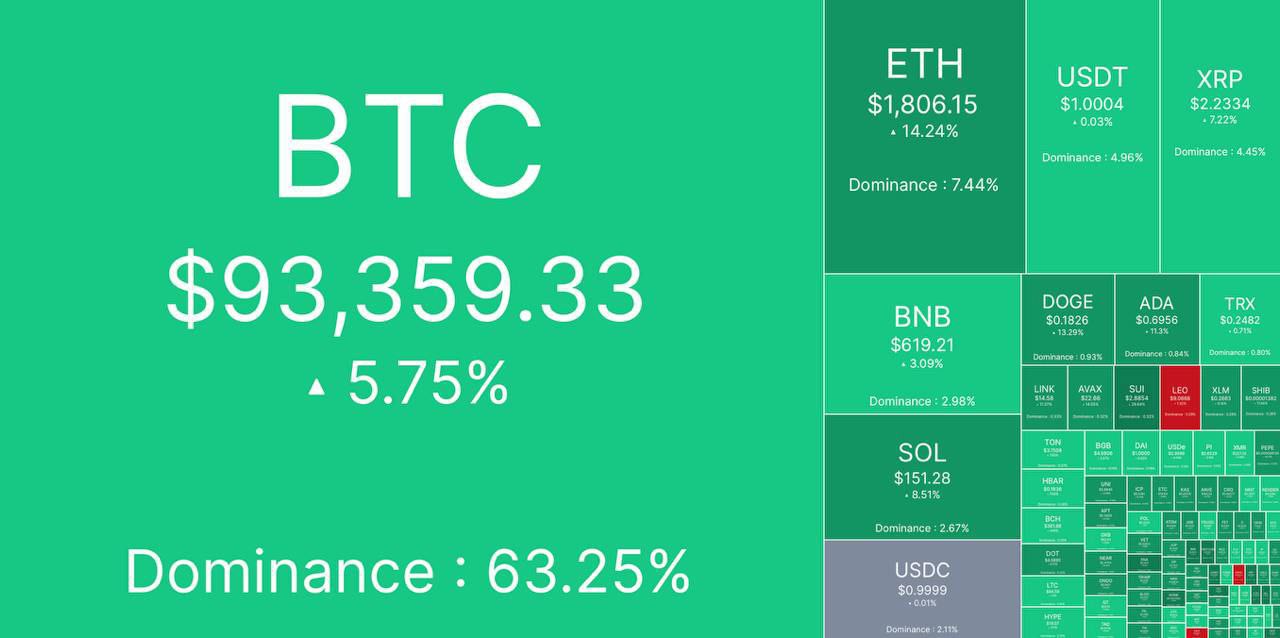Open the SHIB tile
Image resolution: width=1280 pixels, height=638 pixels.
click(1261, 398)
